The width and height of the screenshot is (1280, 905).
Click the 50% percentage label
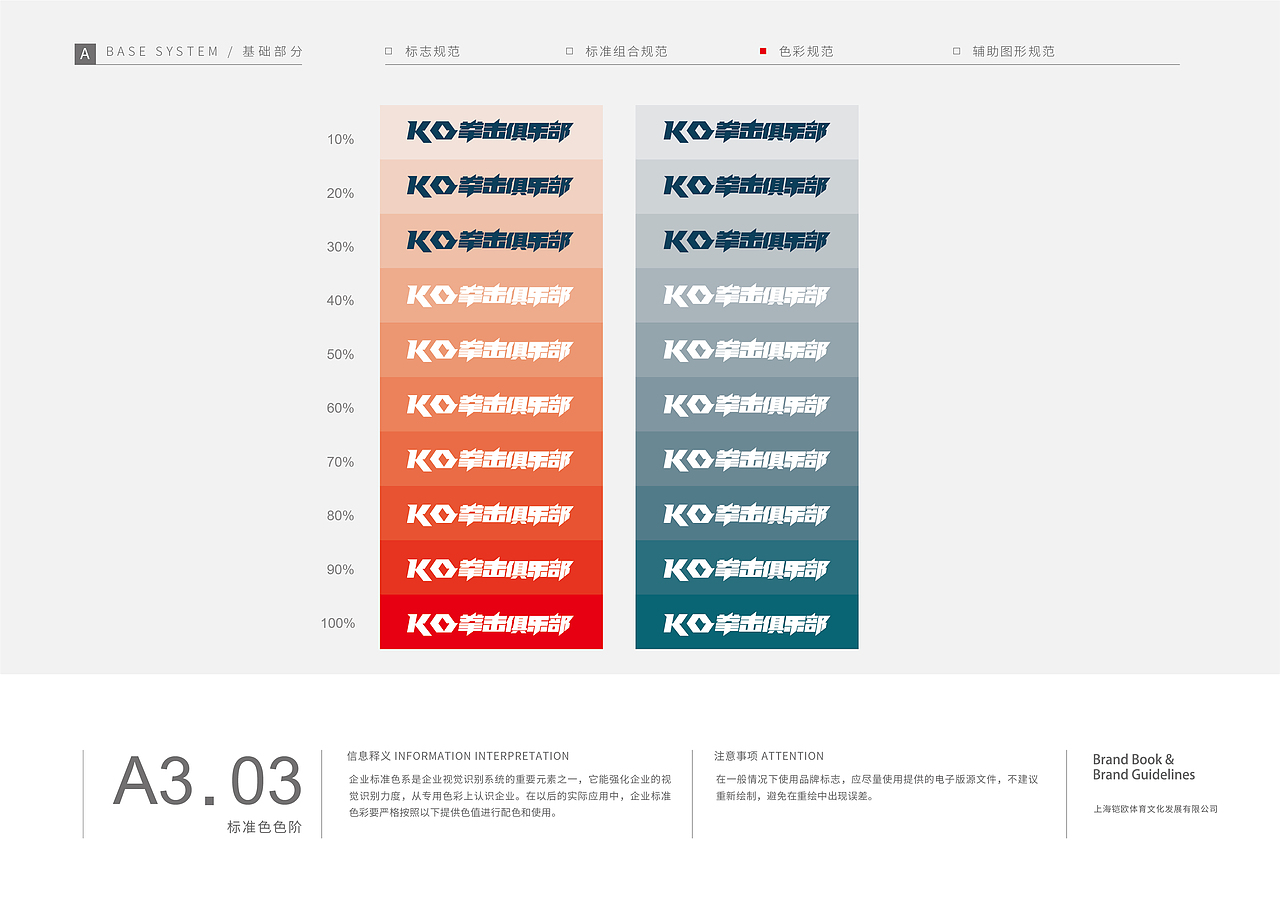pos(341,354)
